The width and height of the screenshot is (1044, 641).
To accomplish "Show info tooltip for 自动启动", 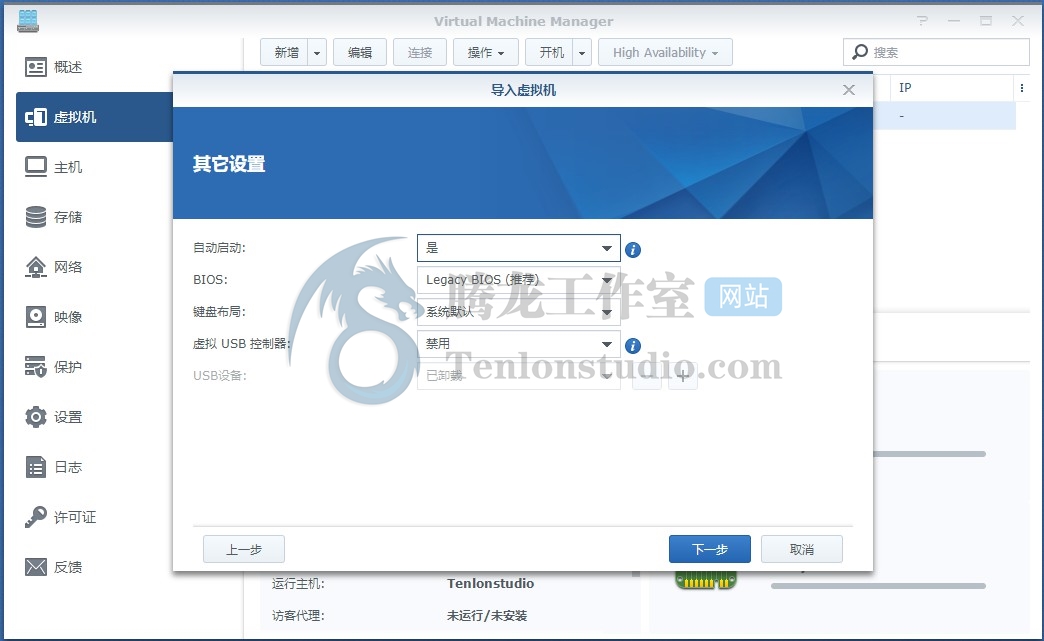I will pyautogui.click(x=633, y=250).
